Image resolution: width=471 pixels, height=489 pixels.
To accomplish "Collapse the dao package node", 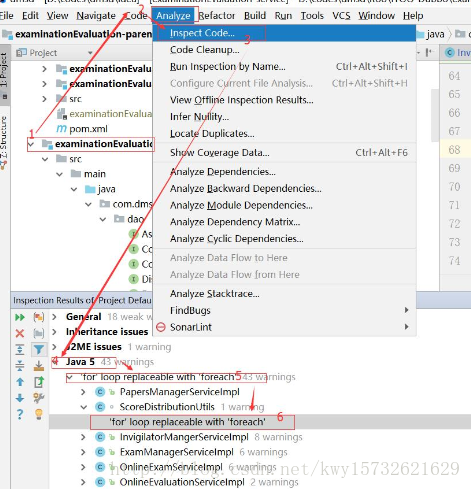I will [x=103, y=219].
